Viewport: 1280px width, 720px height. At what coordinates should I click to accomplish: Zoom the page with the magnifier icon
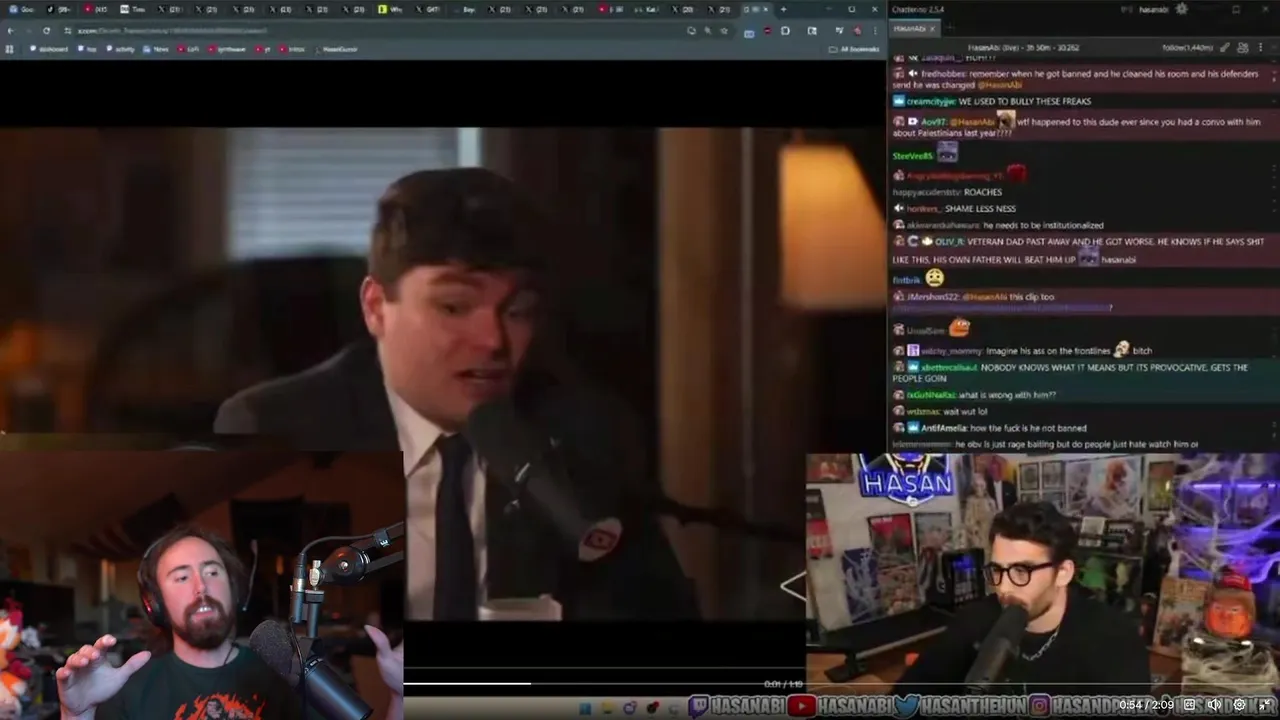point(707,31)
